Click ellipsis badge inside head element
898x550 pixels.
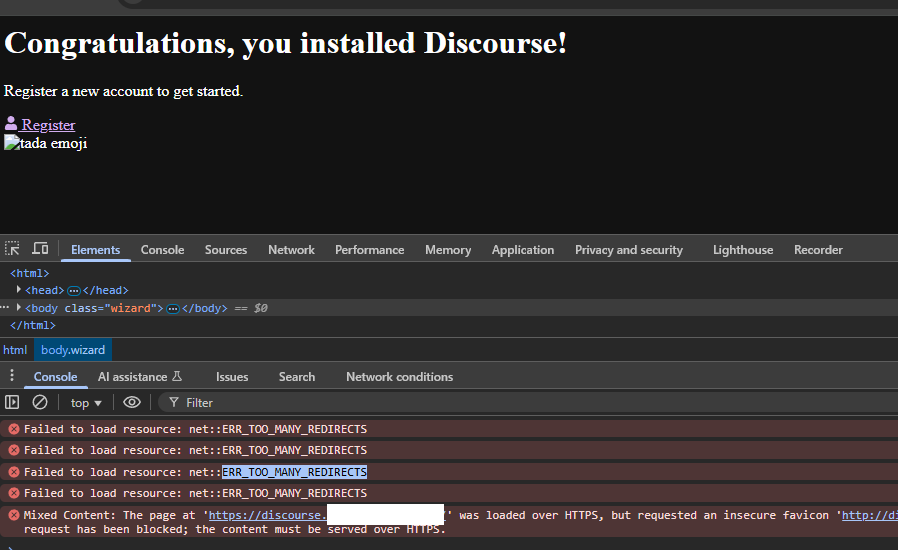(x=74, y=290)
